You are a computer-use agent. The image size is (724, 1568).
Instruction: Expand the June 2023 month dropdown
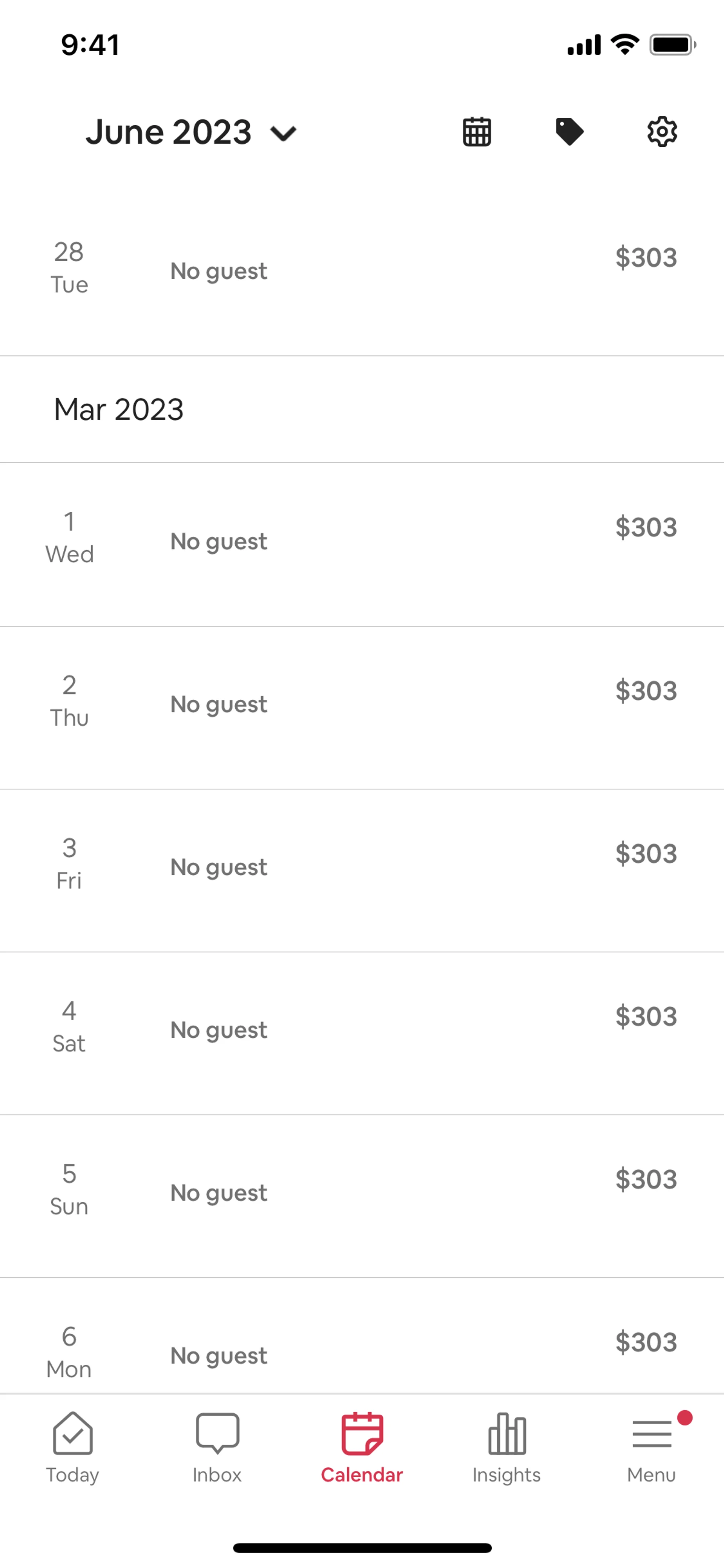(169, 132)
